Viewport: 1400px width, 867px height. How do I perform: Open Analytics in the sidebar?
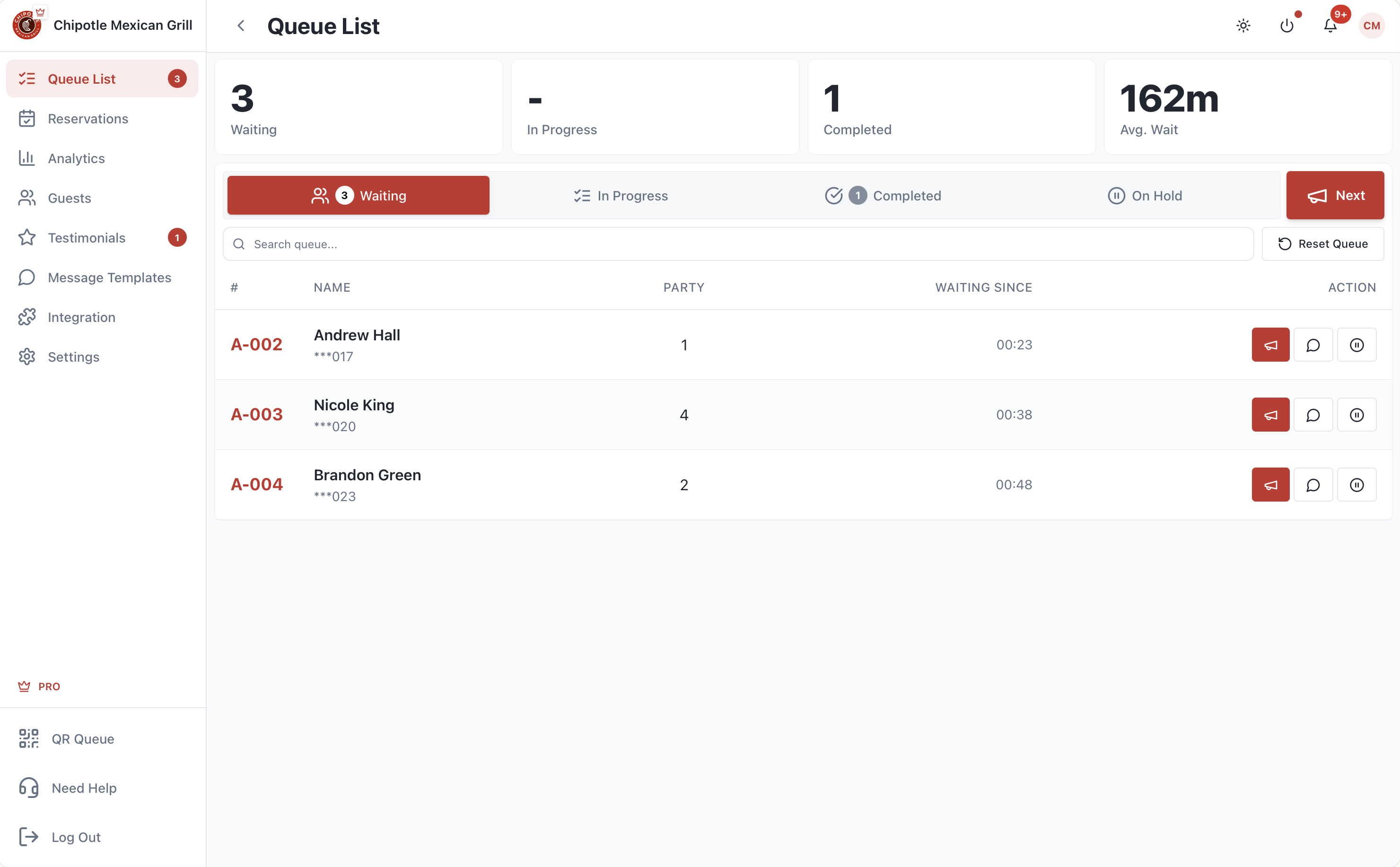pyautogui.click(x=76, y=158)
